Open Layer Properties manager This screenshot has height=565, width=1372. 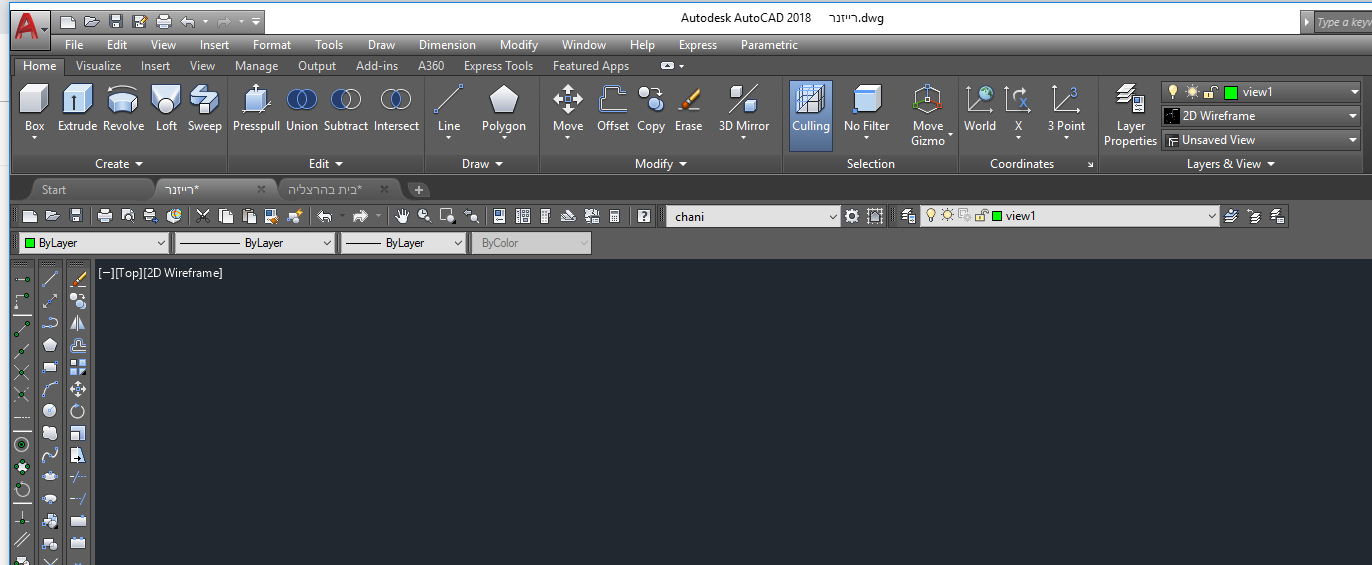[1130, 115]
